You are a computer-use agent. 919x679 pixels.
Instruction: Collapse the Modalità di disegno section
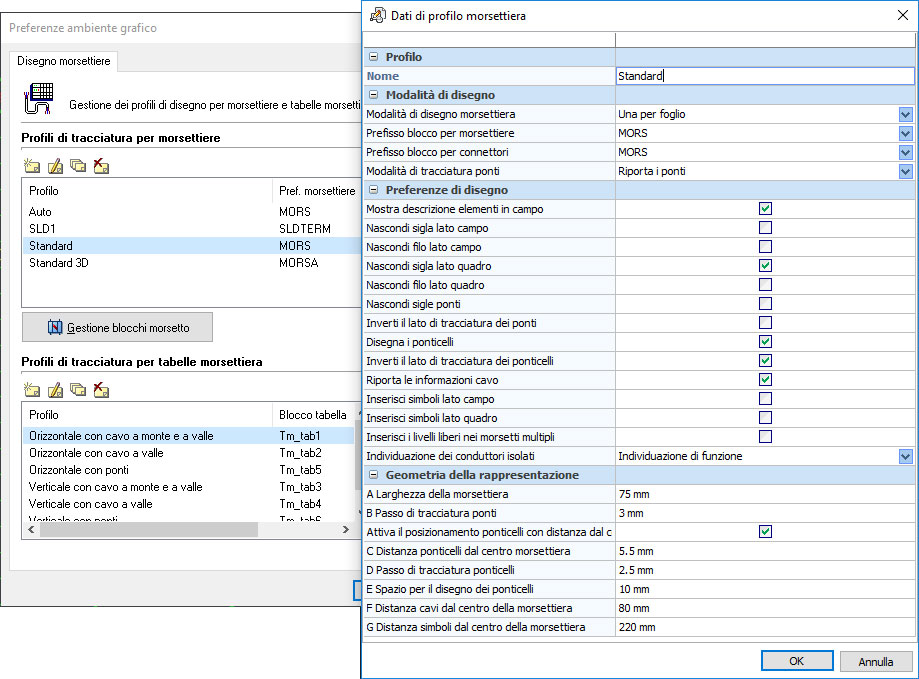pyautogui.click(x=373, y=95)
